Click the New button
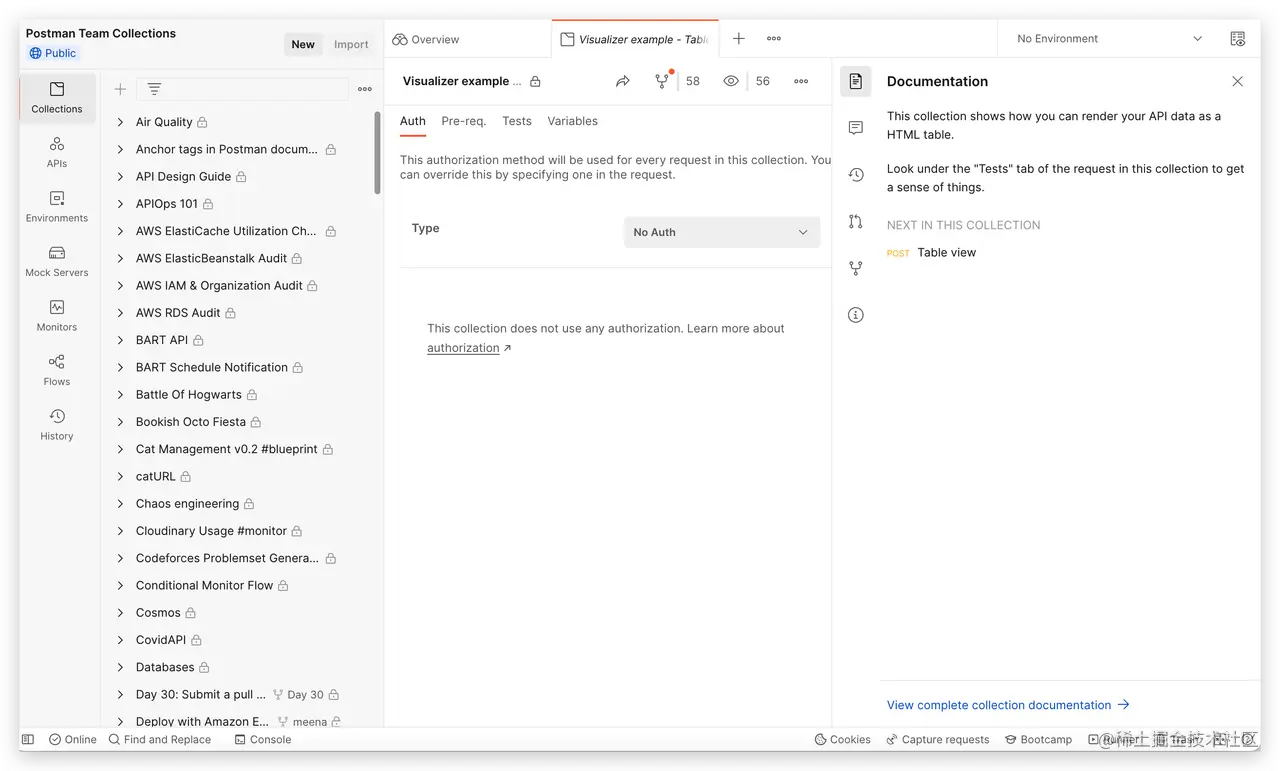This screenshot has height=771, width=1280. click(303, 44)
